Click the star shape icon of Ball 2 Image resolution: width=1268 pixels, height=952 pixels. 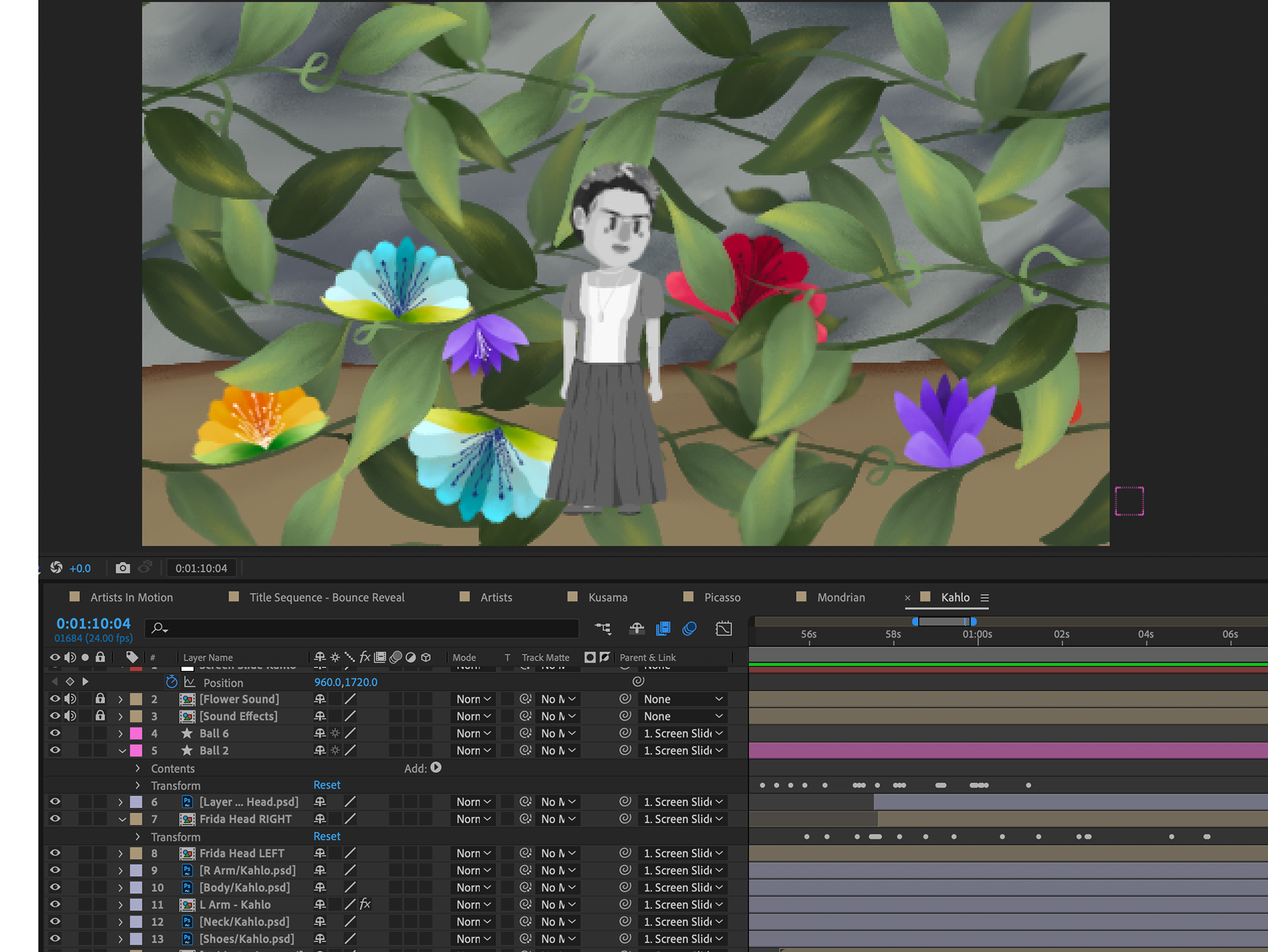[x=188, y=751]
